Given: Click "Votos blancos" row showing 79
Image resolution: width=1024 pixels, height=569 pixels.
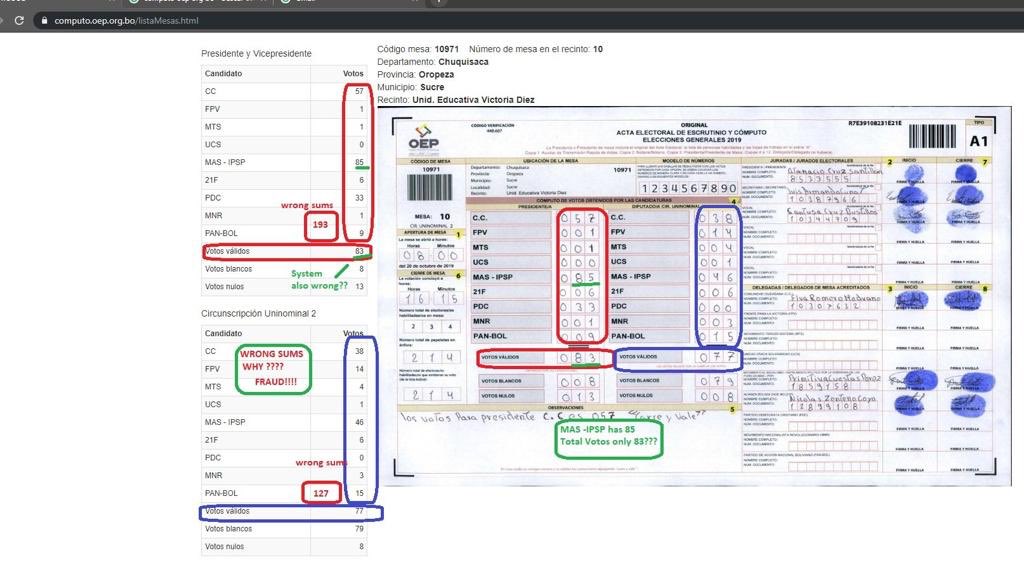Looking at the screenshot, I should [x=284, y=528].
